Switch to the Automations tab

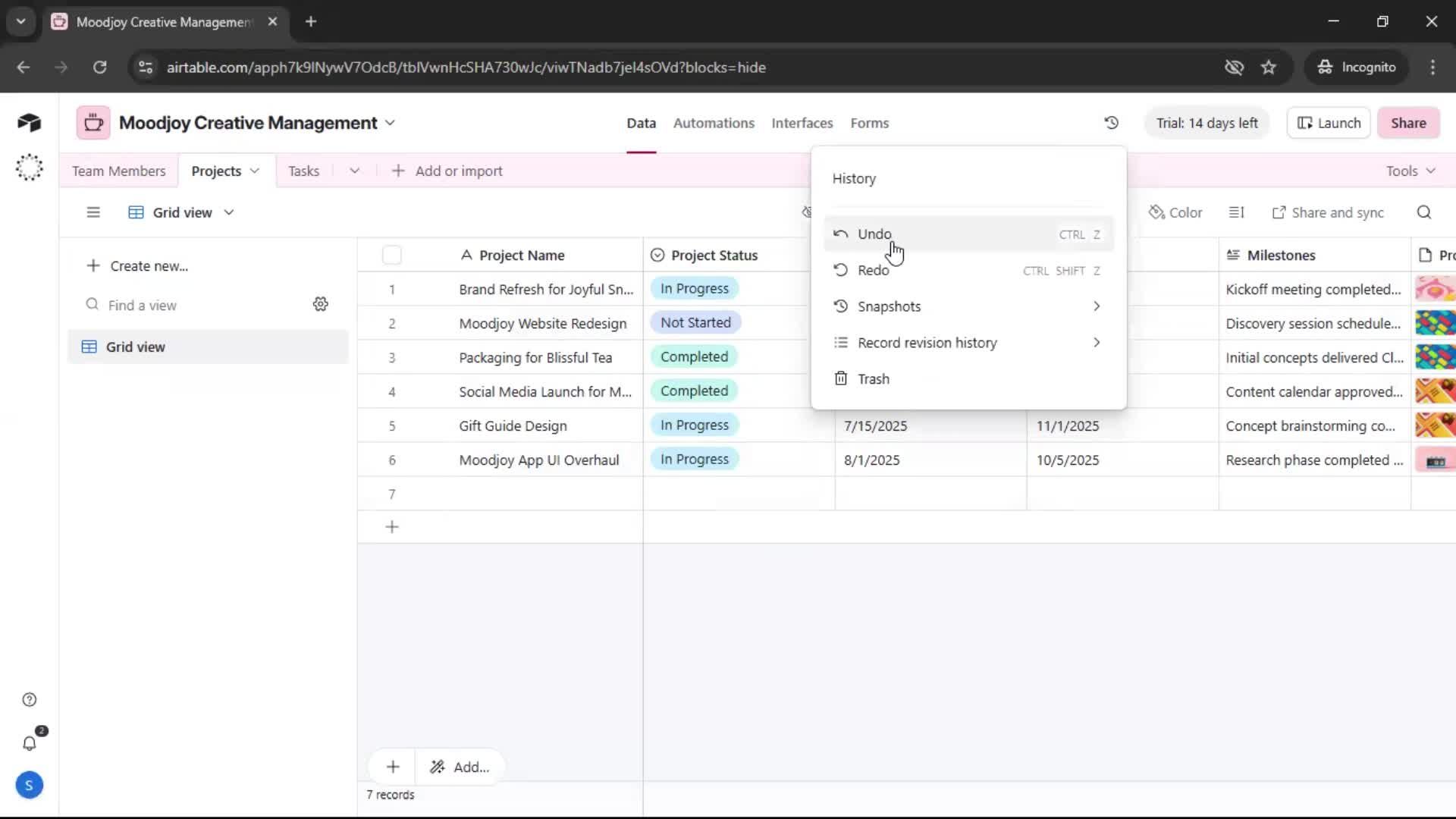click(x=714, y=123)
